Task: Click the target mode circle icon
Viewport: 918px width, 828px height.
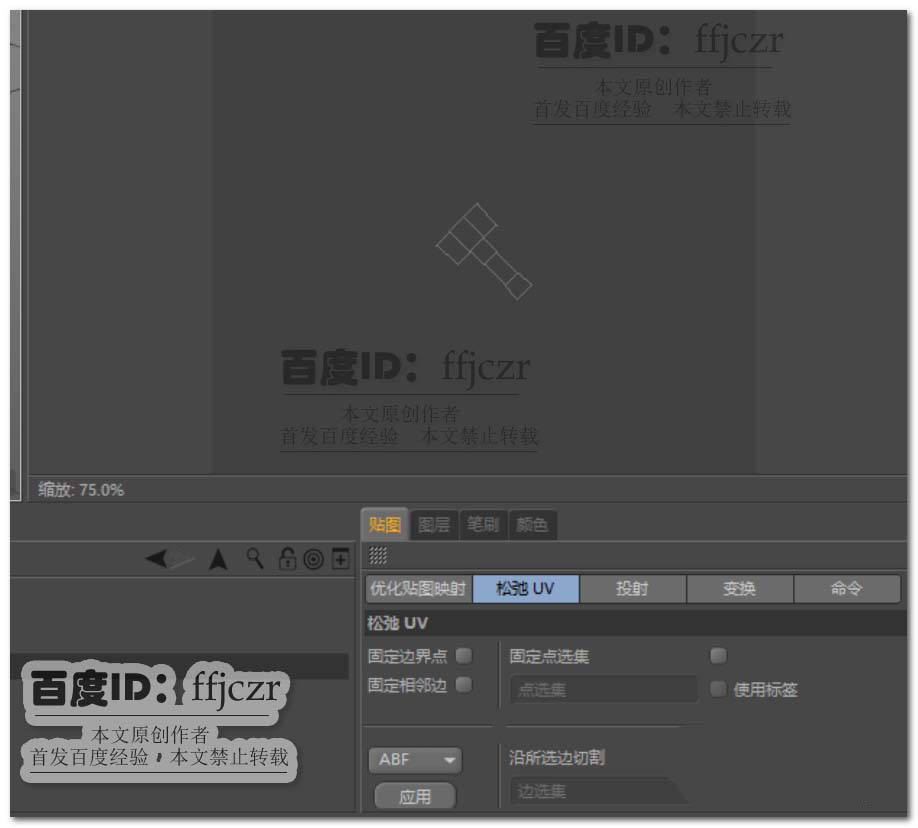Action: click(314, 559)
